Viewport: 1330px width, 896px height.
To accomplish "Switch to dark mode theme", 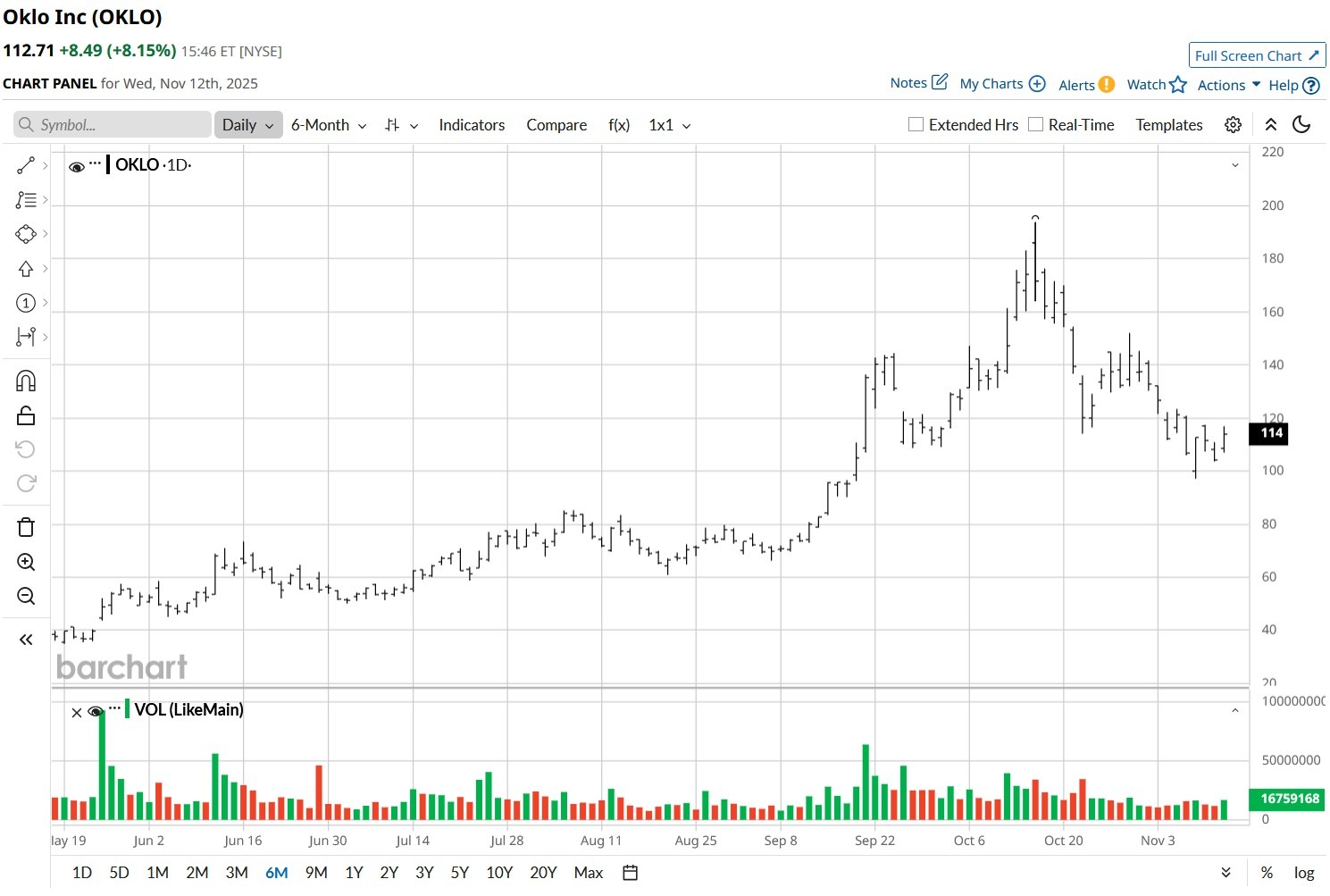I will (1301, 125).
